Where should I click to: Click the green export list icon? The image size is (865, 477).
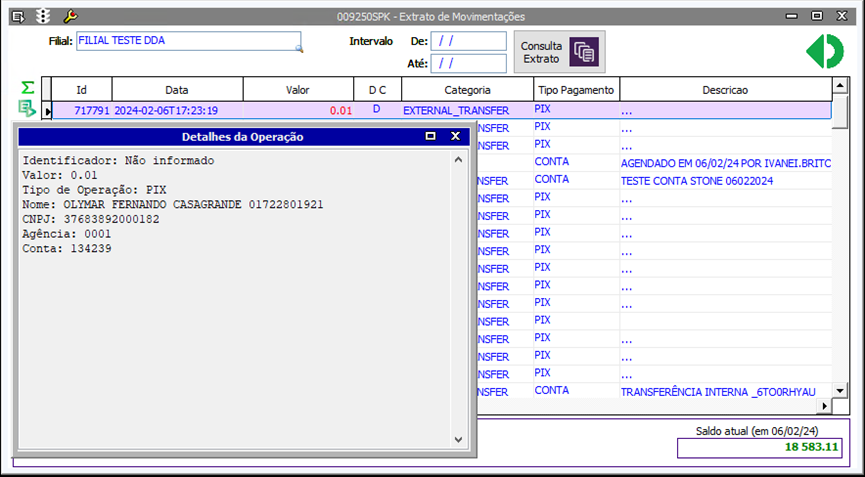point(27,109)
